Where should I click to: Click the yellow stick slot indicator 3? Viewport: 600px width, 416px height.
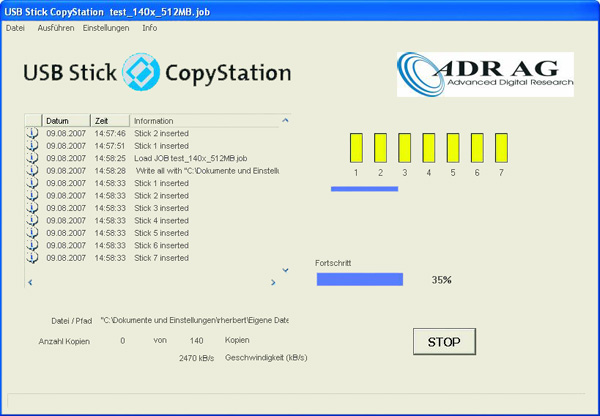click(404, 148)
